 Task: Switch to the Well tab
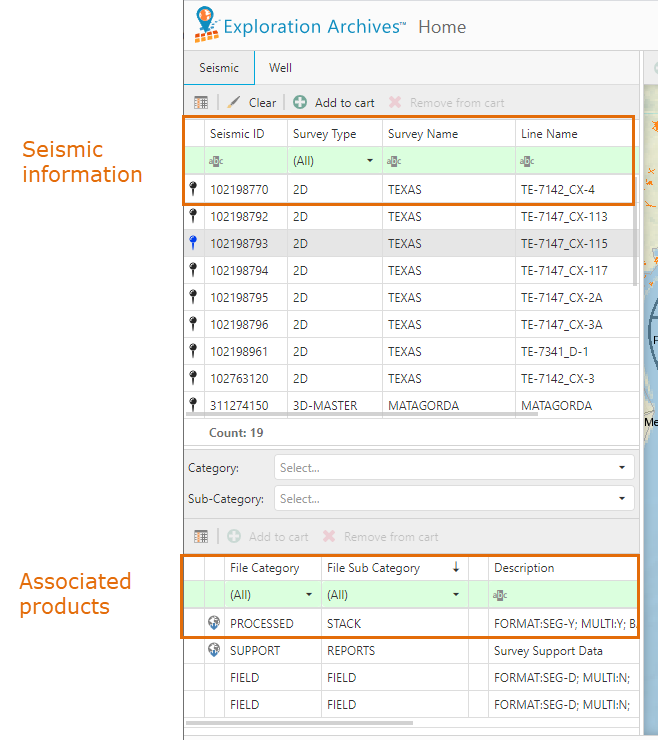coord(280,68)
